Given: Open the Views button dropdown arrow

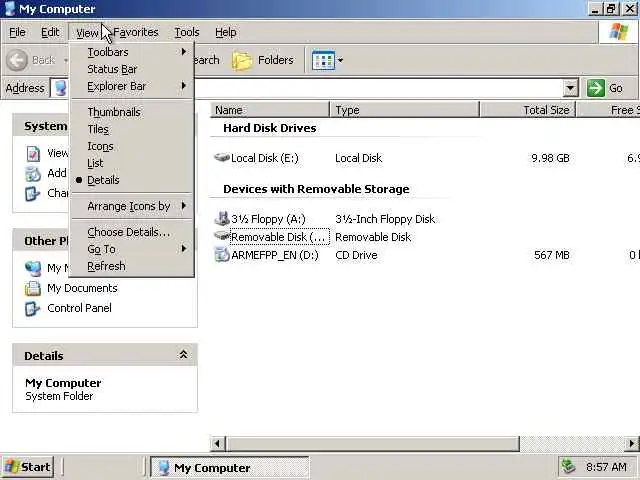Looking at the screenshot, I should point(340,61).
